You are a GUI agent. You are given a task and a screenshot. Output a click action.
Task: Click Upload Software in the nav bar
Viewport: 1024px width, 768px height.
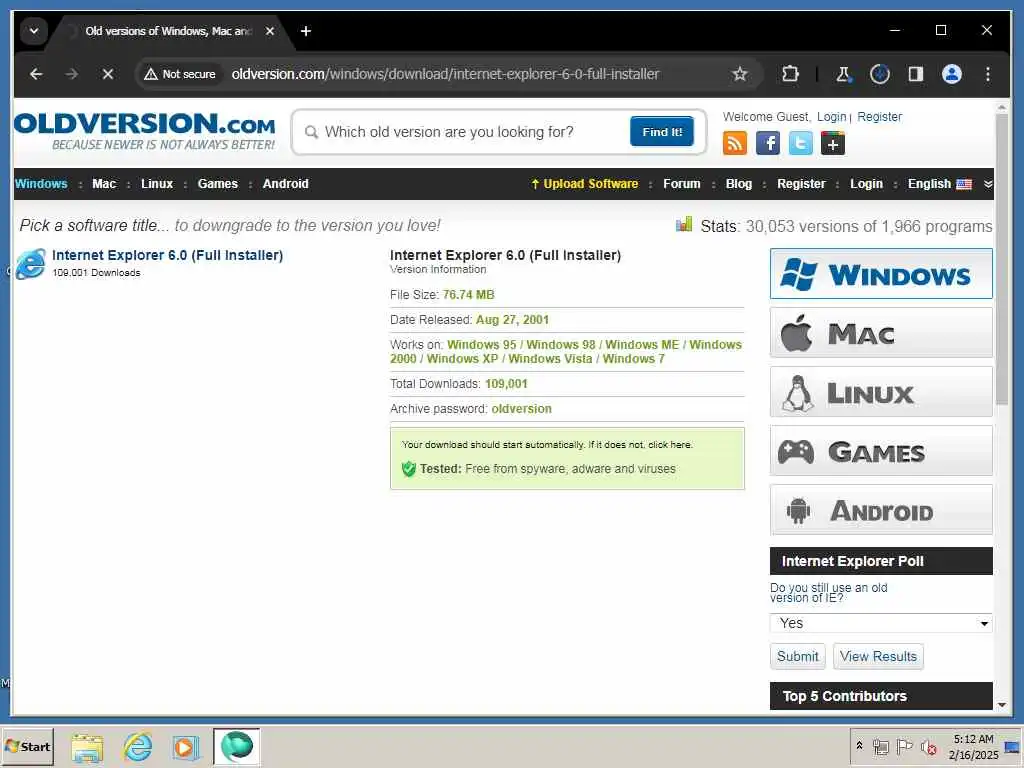(x=584, y=184)
